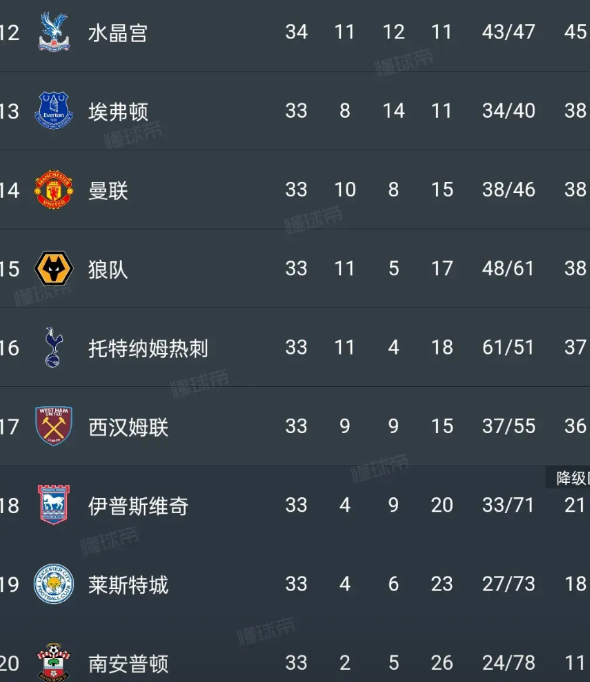View 莱斯特城 team details
The width and height of the screenshot is (590, 682).
(x=128, y=585)
